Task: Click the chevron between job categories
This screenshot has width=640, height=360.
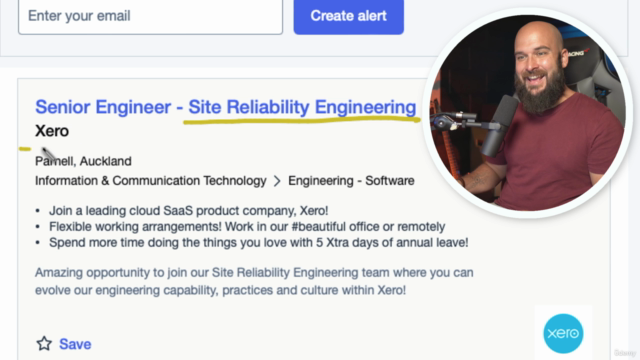Action: tap(277, 181)
